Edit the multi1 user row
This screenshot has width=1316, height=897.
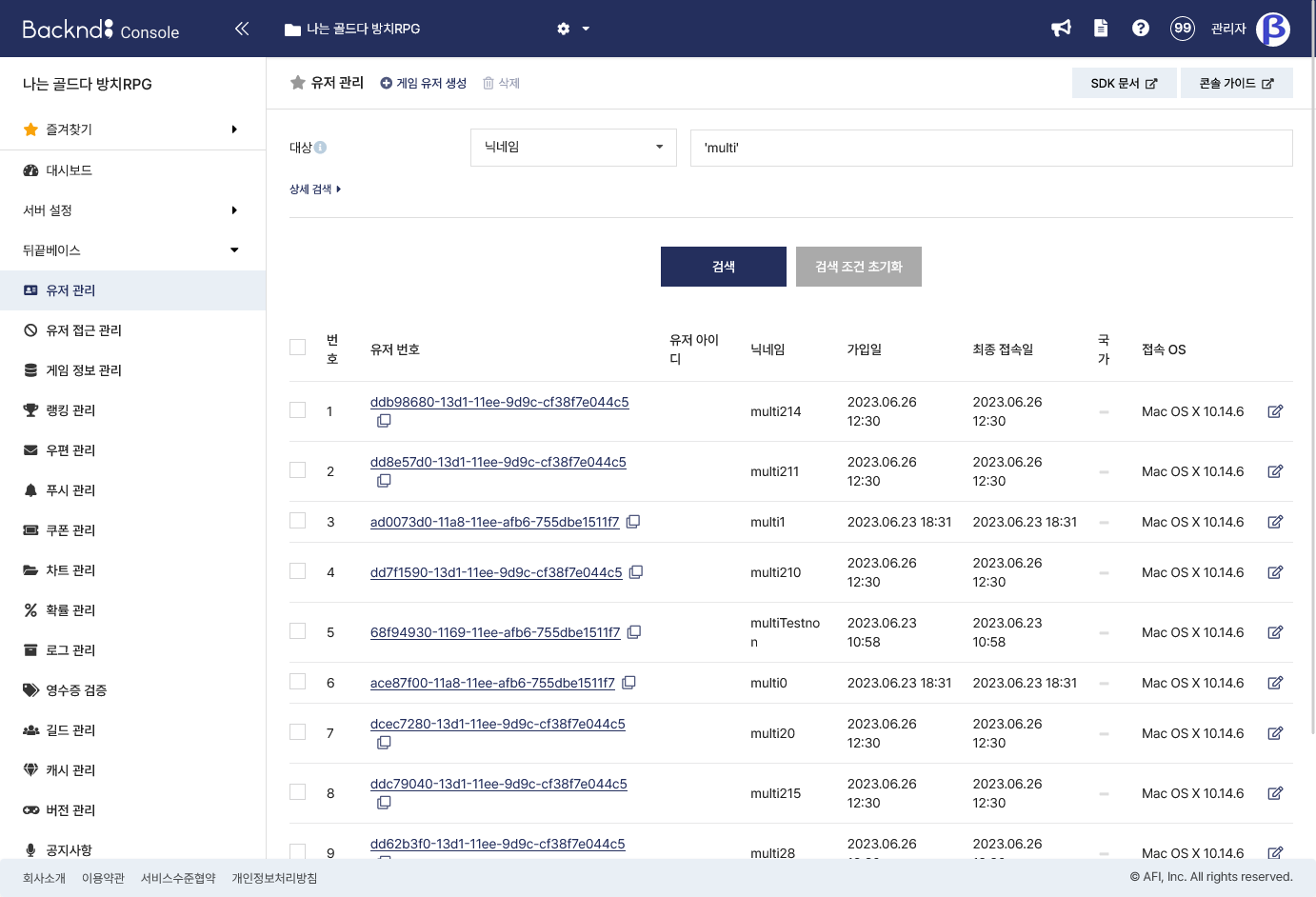(x=1275, y=522)
